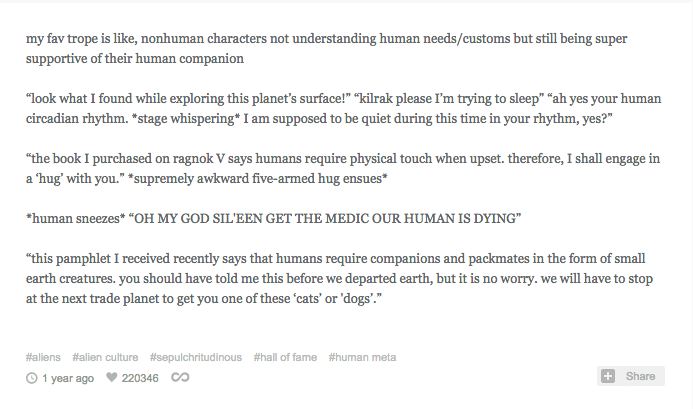Click the 220346 notes count
Screen dimensions: 693x409
point(140,378)
